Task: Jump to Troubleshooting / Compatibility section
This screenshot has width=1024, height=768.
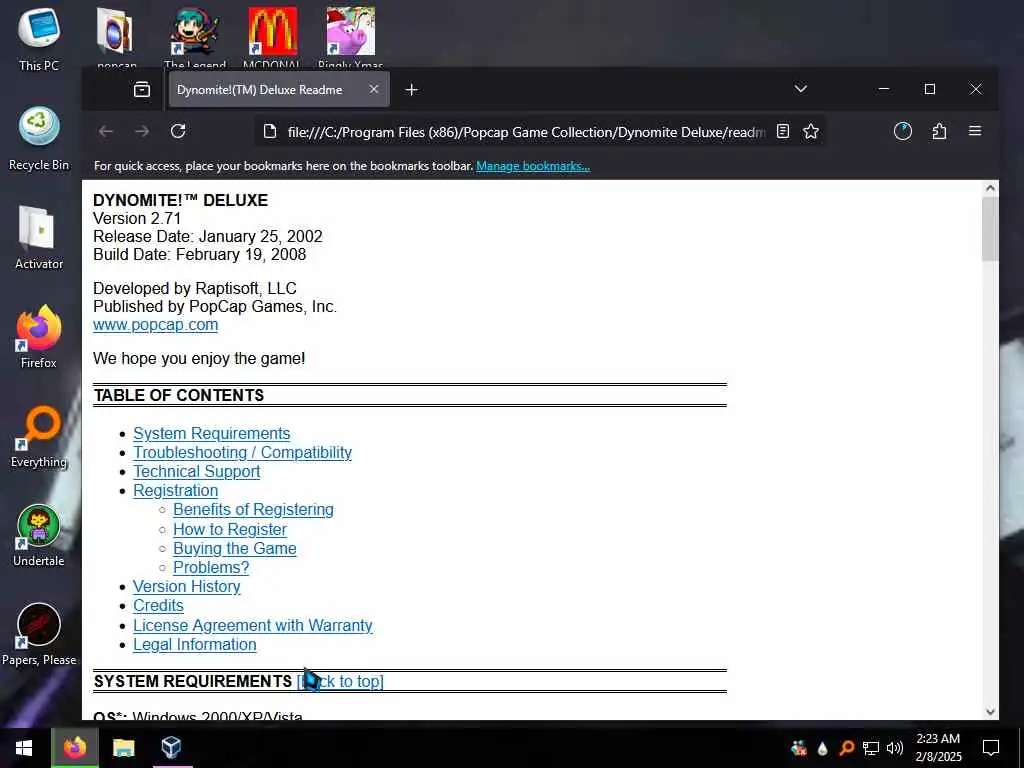Action: pos(242,453)
